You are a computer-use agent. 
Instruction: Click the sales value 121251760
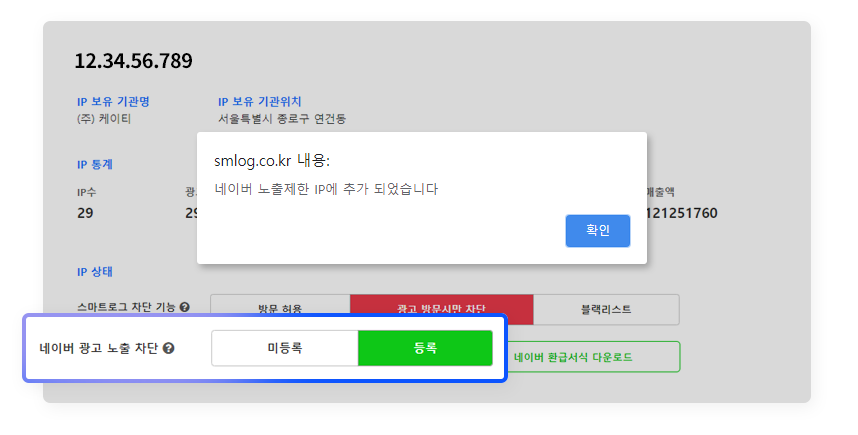[681, 213]
